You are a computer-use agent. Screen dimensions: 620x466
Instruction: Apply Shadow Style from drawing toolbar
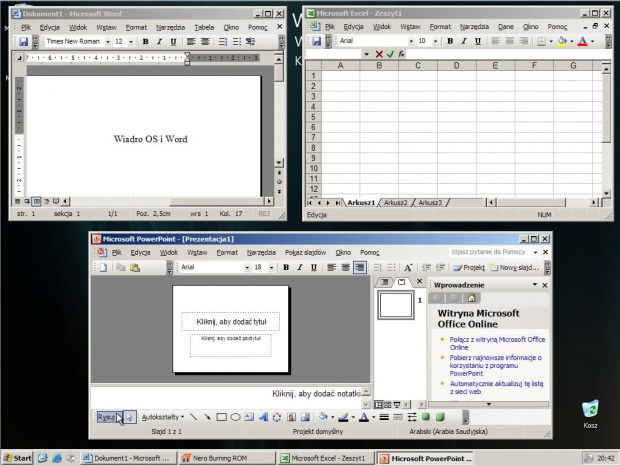point(426,417)
